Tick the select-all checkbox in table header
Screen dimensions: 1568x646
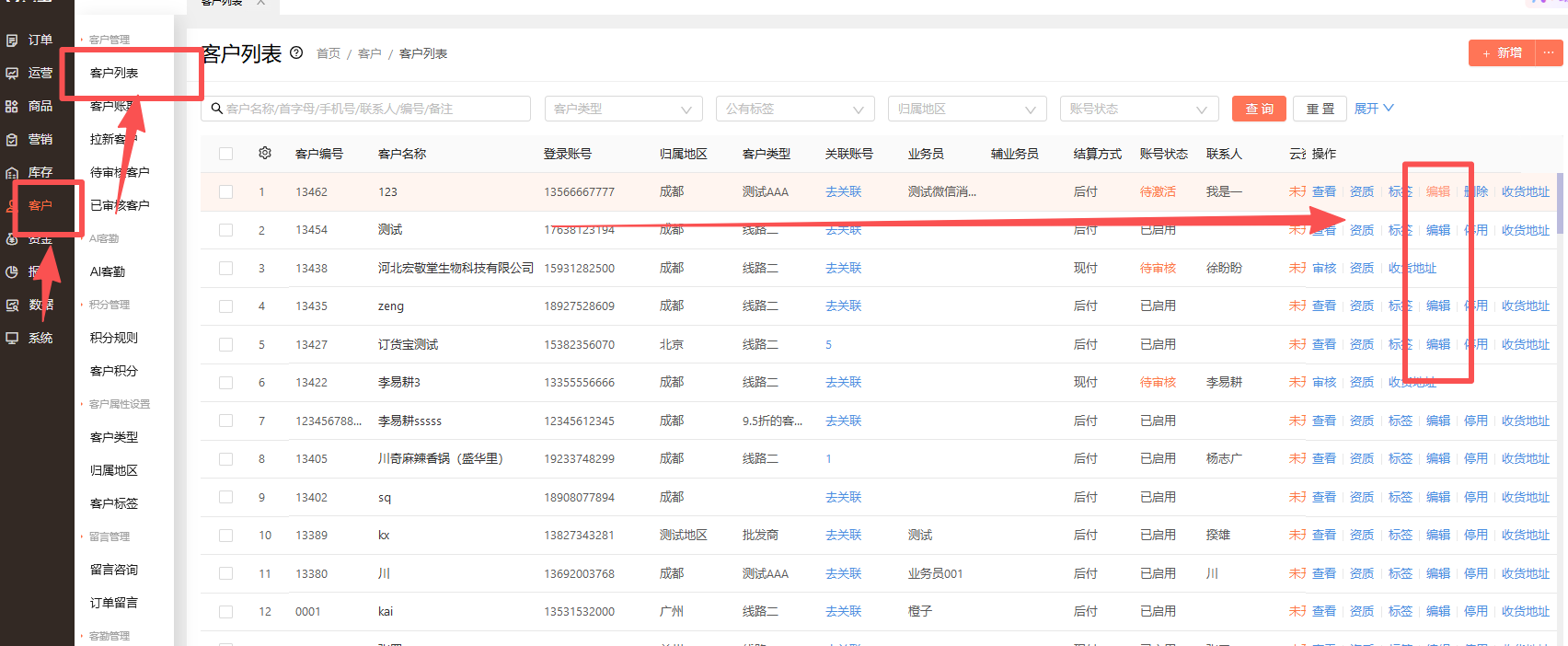(x=226, y=154)
